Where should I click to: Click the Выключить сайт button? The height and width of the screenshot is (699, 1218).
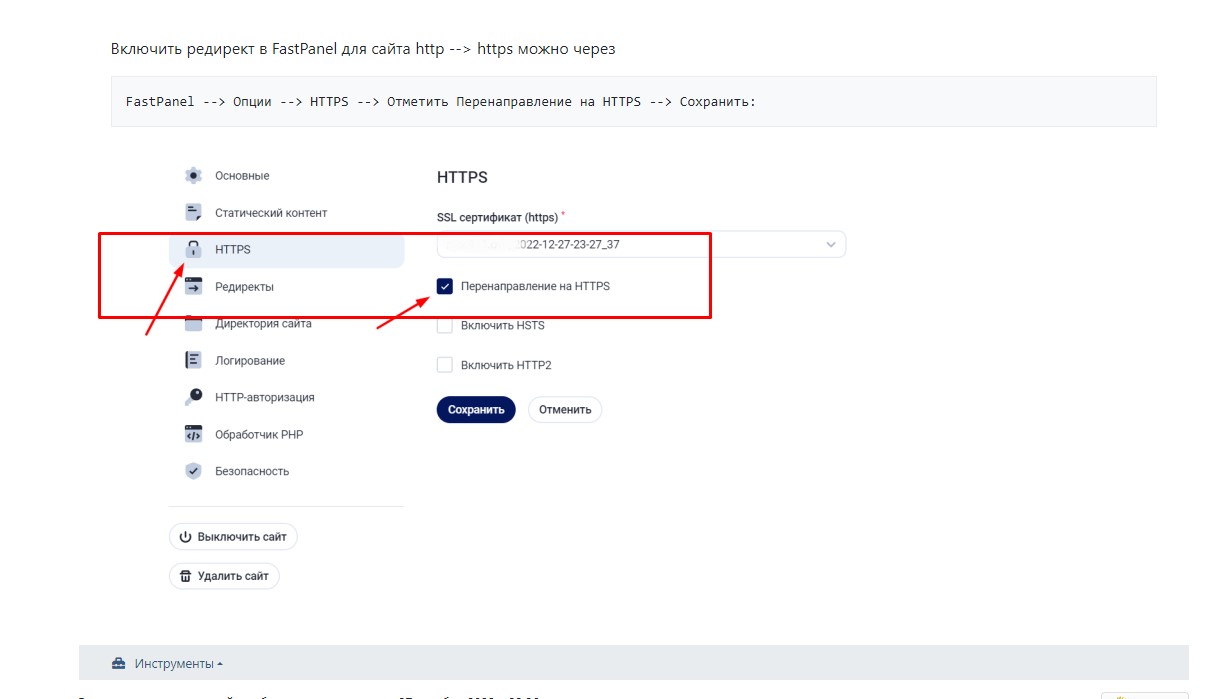click(233, 537)
